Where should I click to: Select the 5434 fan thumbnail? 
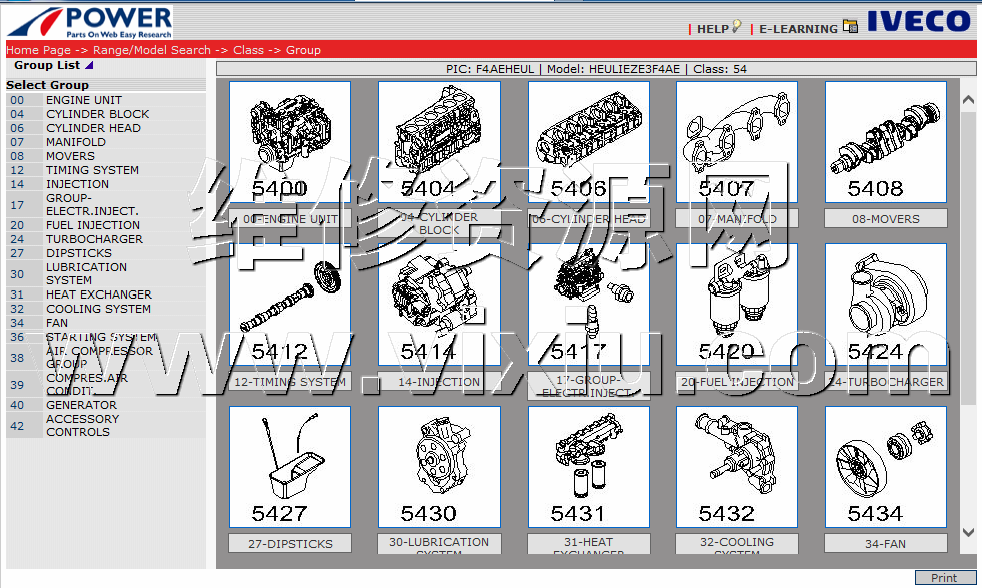click(885, 466)
